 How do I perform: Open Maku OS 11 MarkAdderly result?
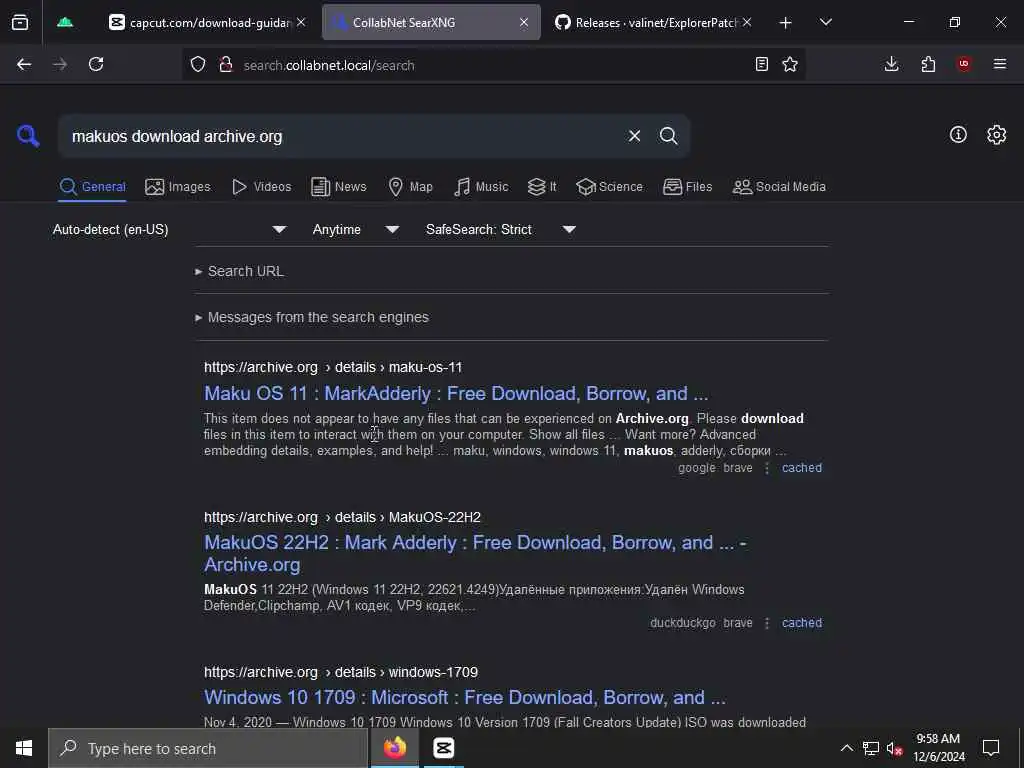point(456,394)
